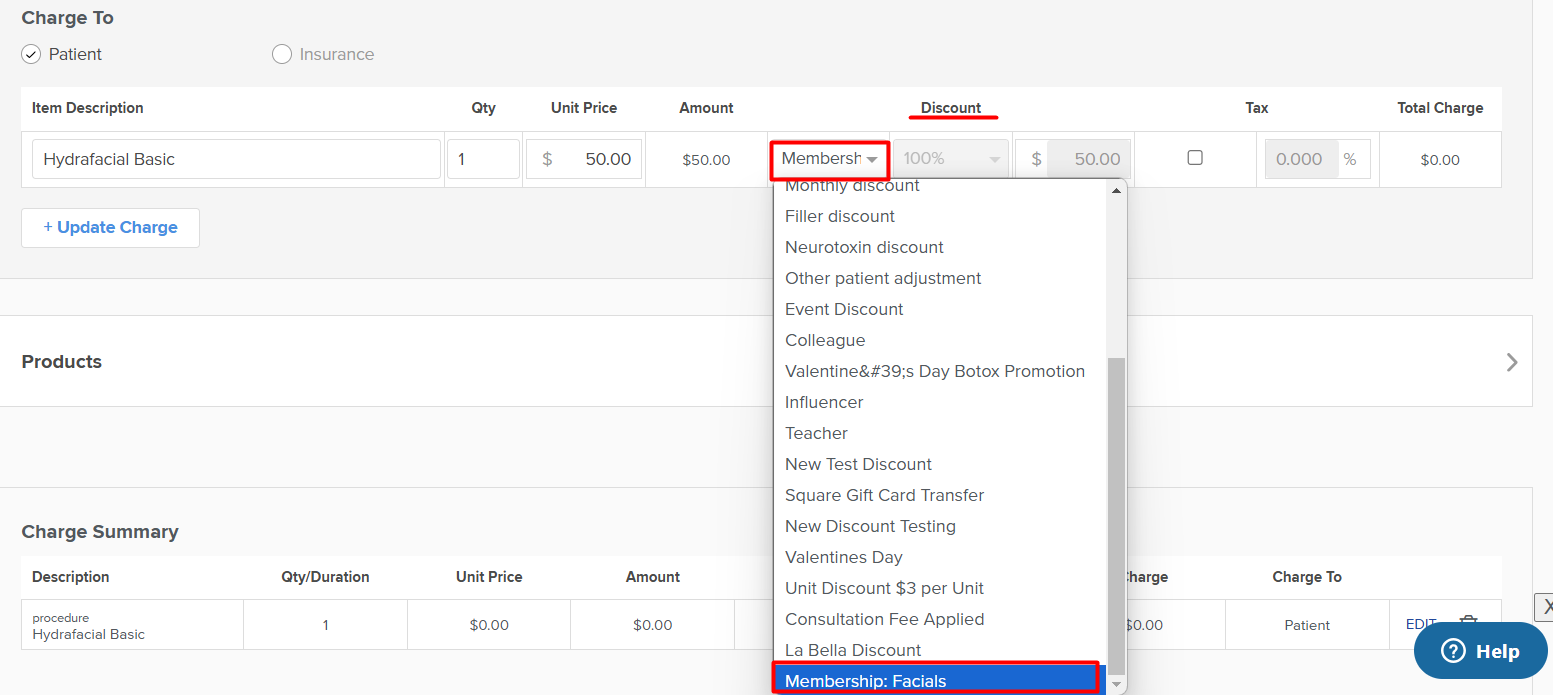Select the Influencer discount option
The width and height of the screenshot is (1553, 695).
(940, 402)
